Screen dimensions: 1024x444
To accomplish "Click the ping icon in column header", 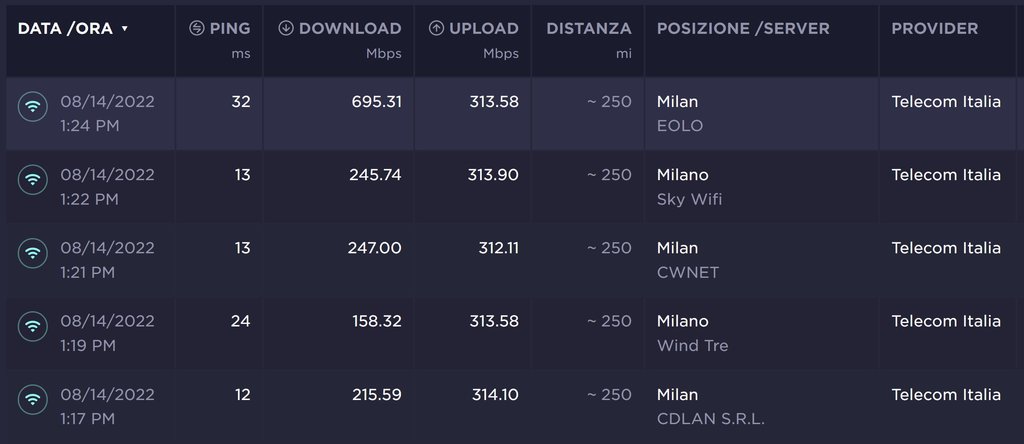I will click(x=197, y=29).
